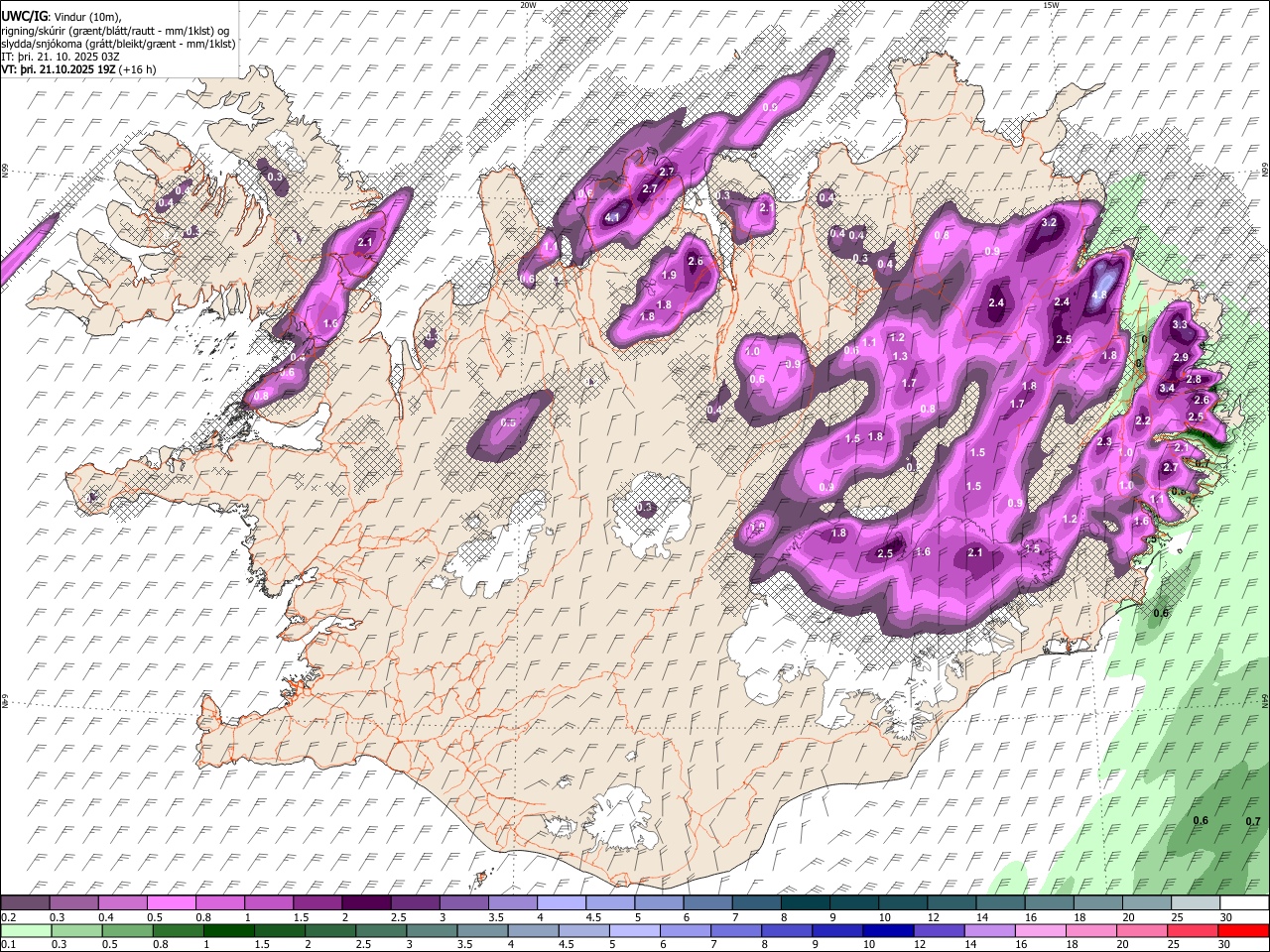Click the 'Vindur (10m)' header text
Screen dimensions: 1270x952
coord(87,17)
